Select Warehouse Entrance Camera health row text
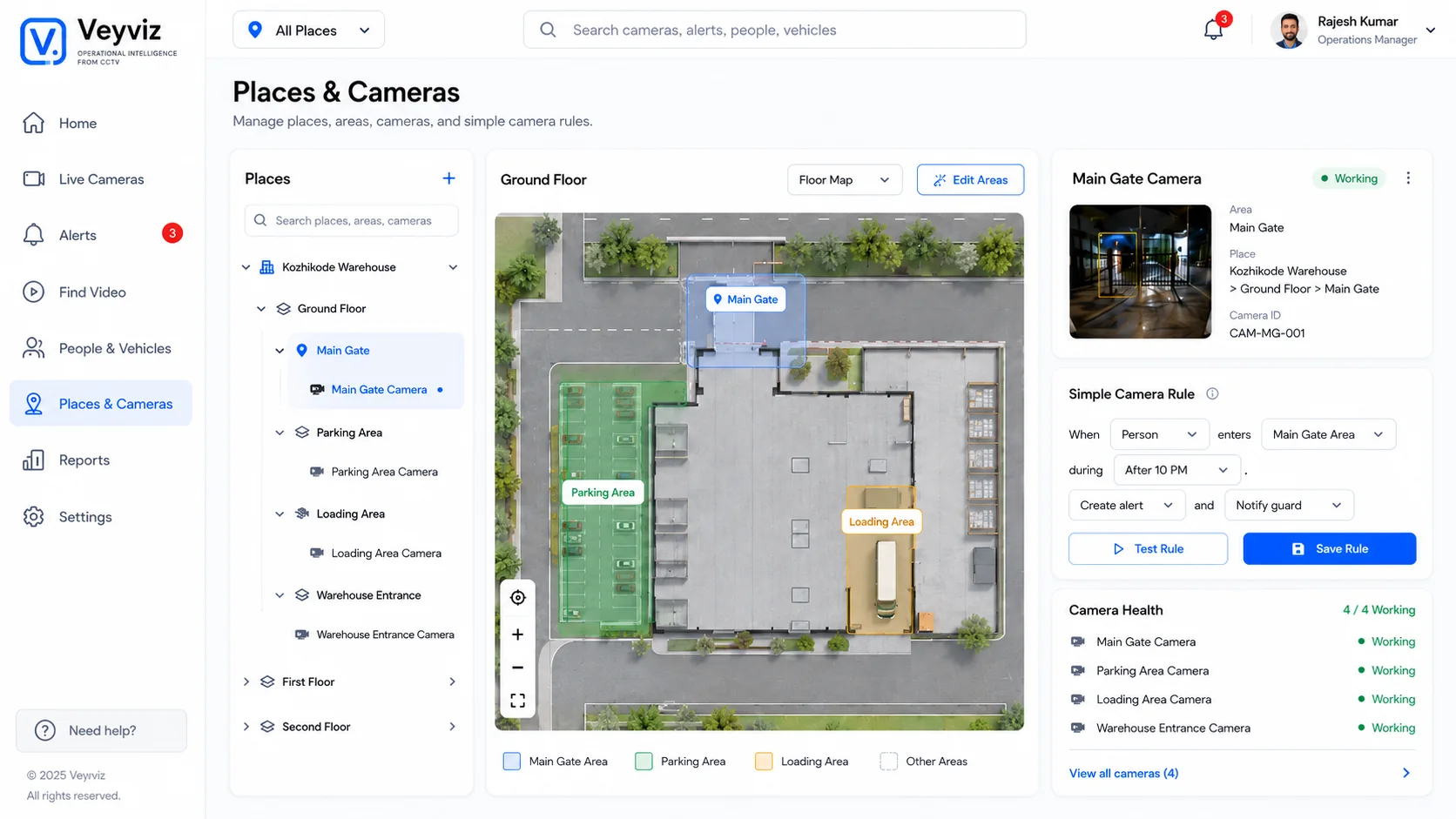Viewport: 1456px width, 819px height. coord(1173,728)
